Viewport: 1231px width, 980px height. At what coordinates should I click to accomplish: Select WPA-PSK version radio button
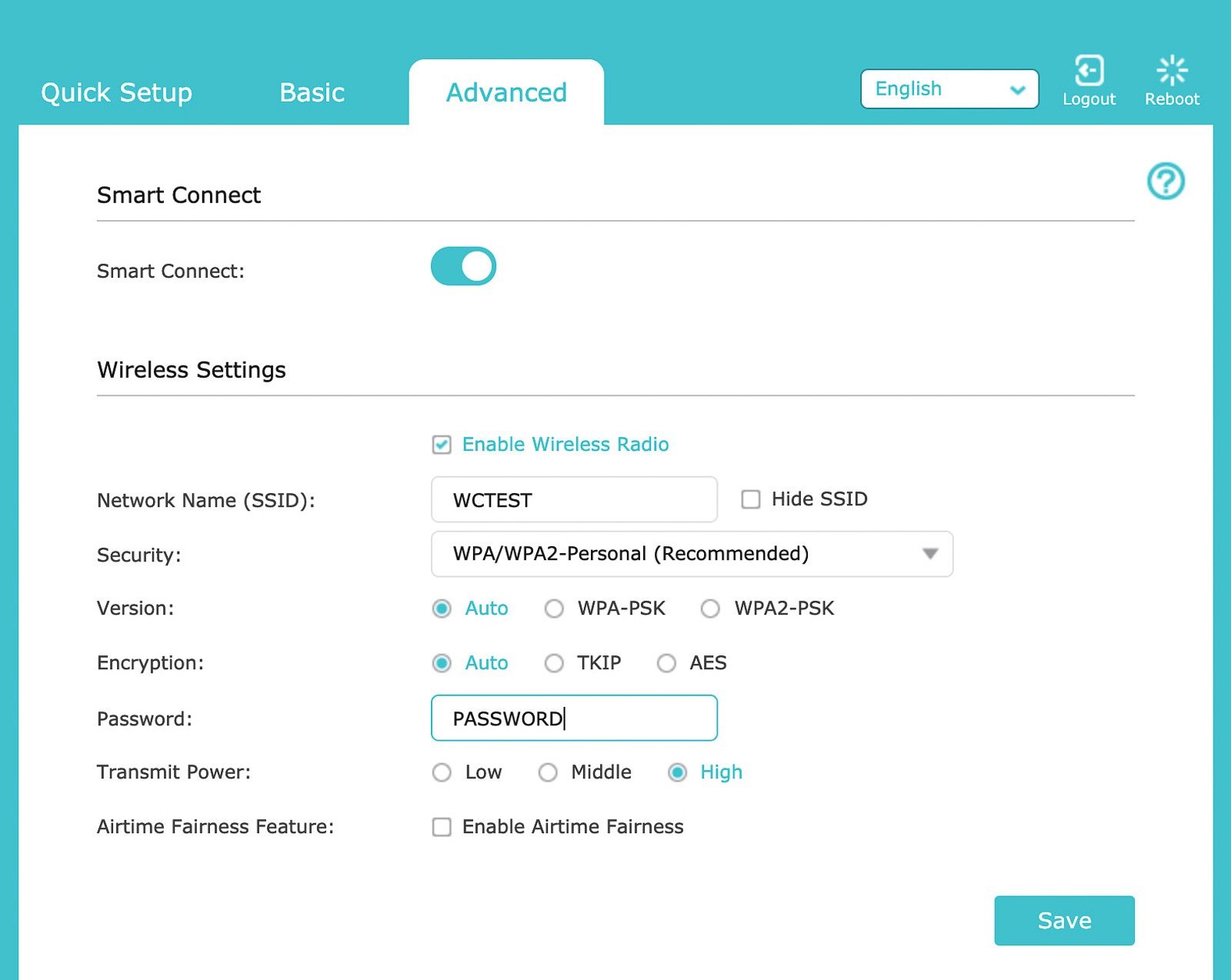tap(554, 608)
